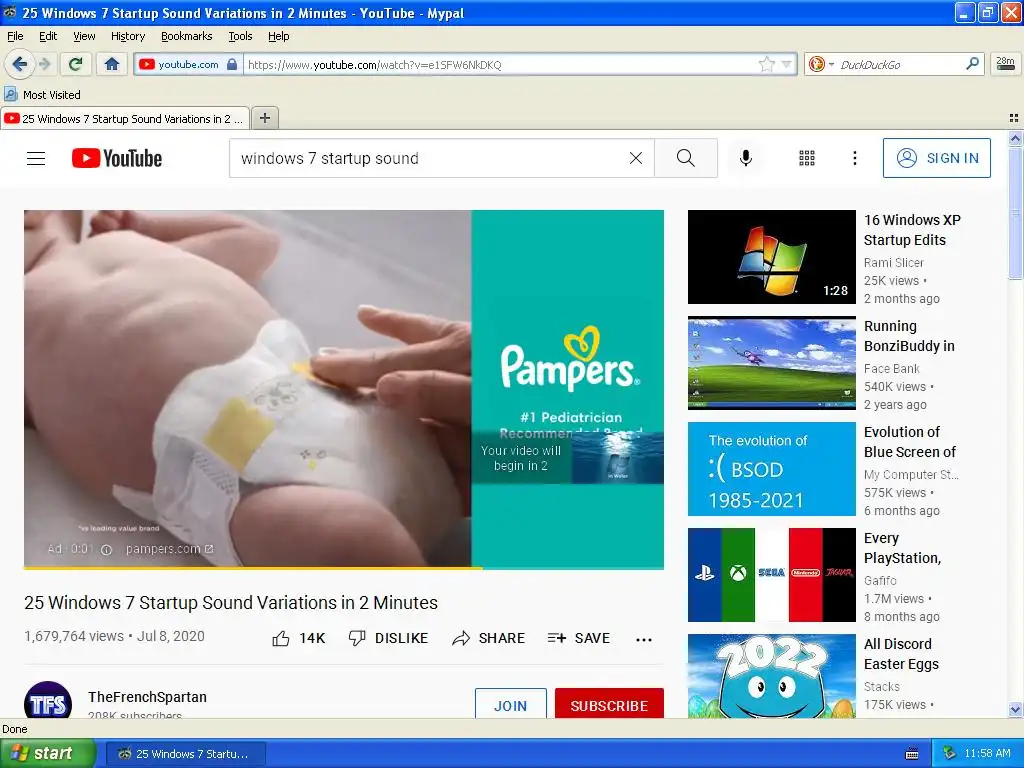Click the ad info icon

tap(106, 550)
